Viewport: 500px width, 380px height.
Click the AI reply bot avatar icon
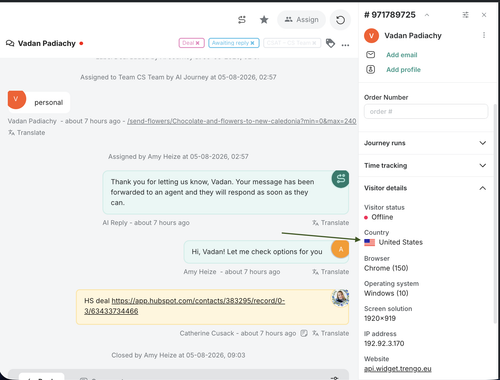[x=340, y=179]
